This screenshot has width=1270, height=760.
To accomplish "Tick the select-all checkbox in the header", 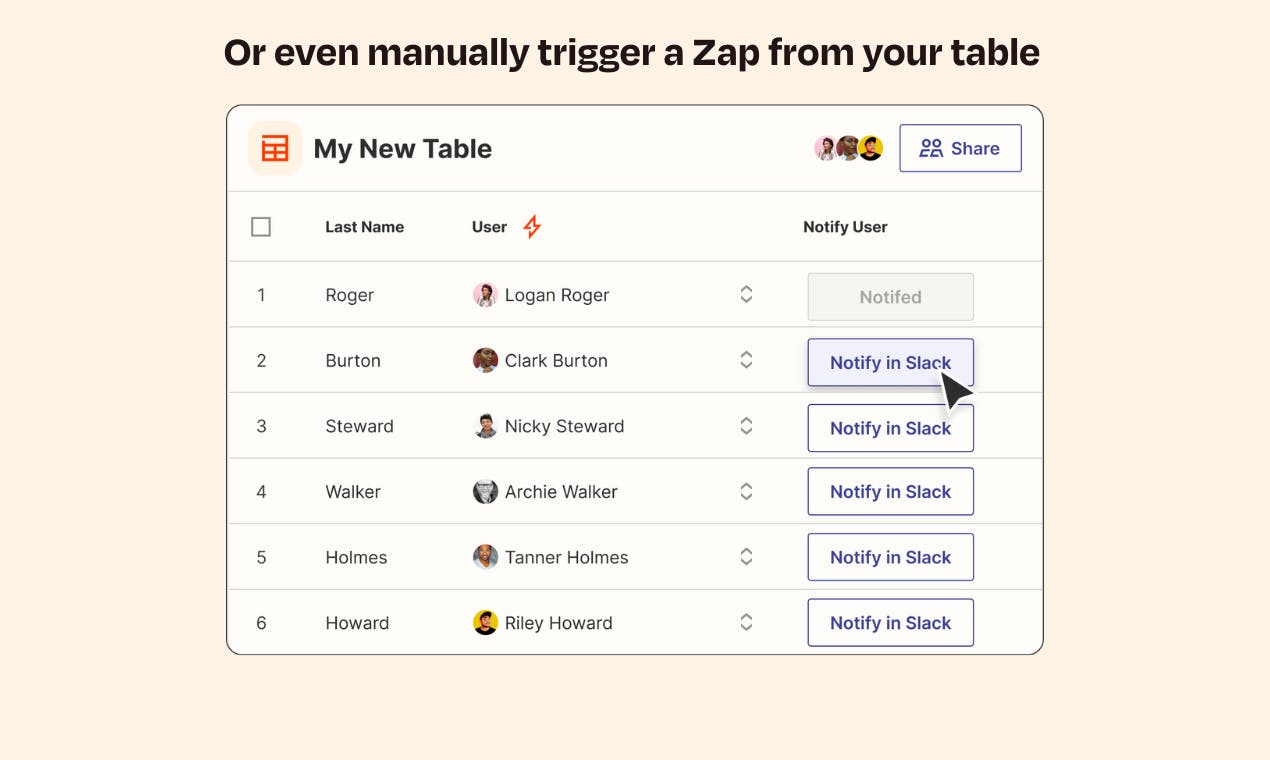I will [261, 227].
